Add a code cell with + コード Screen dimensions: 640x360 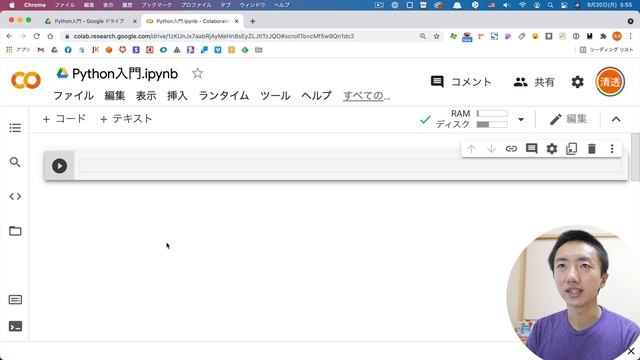click(64, 119)
